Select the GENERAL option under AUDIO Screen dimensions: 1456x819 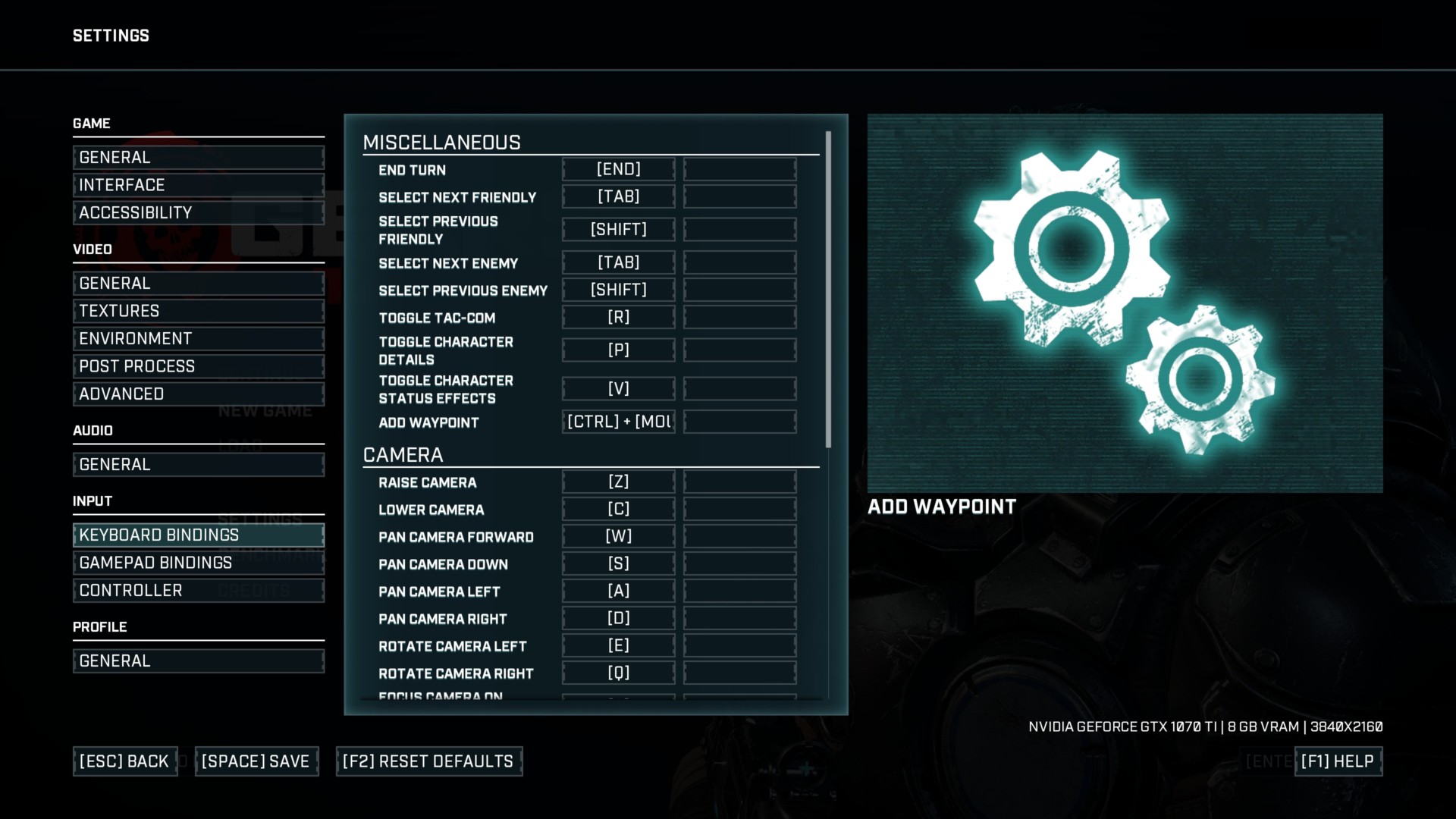pos(197,463)
